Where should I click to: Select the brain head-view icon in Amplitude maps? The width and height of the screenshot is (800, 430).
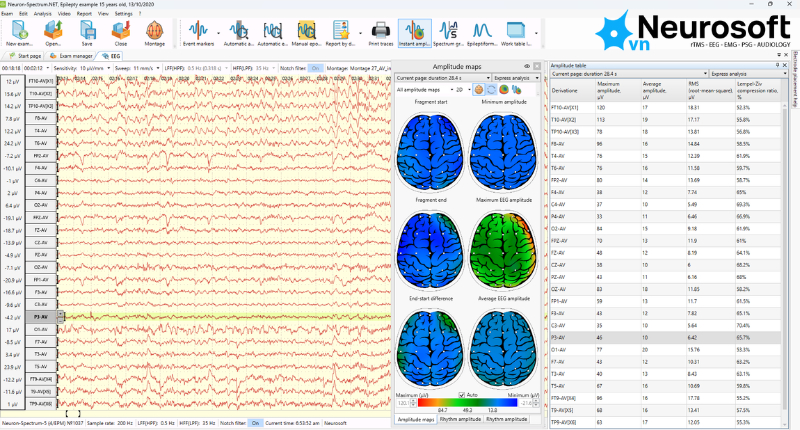pyautogui.click(x=479, y=90)
